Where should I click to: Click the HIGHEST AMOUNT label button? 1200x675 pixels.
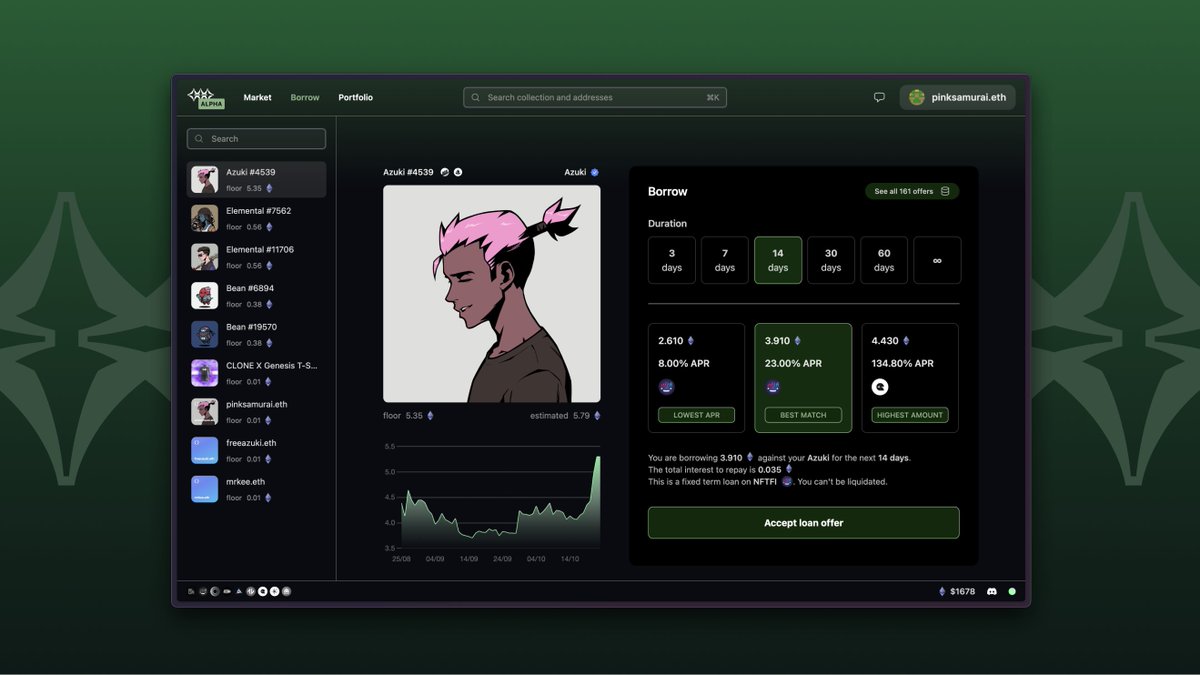click(x=910, y=415)
